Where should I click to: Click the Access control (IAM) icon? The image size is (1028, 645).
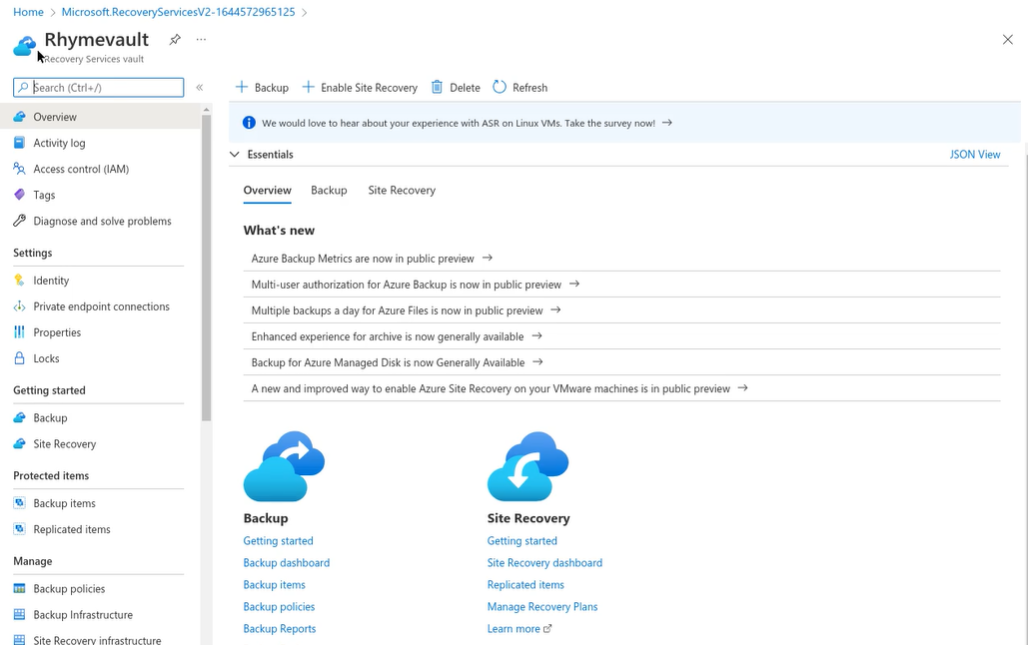[20, 168]
